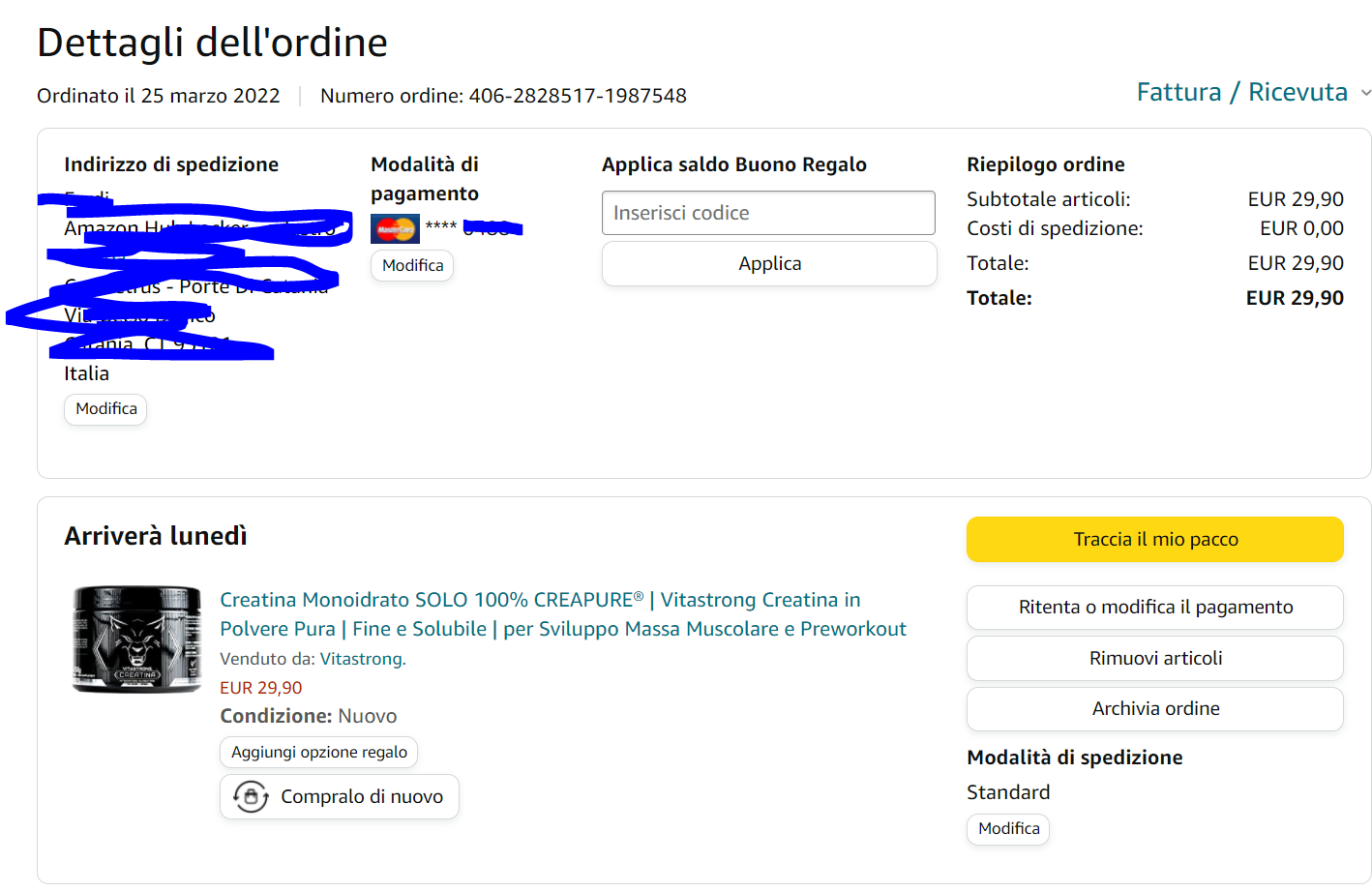This screenshot has width=1372, height=892.
Task: Click Archivia ordine
Action: [x=1154, y=709]
